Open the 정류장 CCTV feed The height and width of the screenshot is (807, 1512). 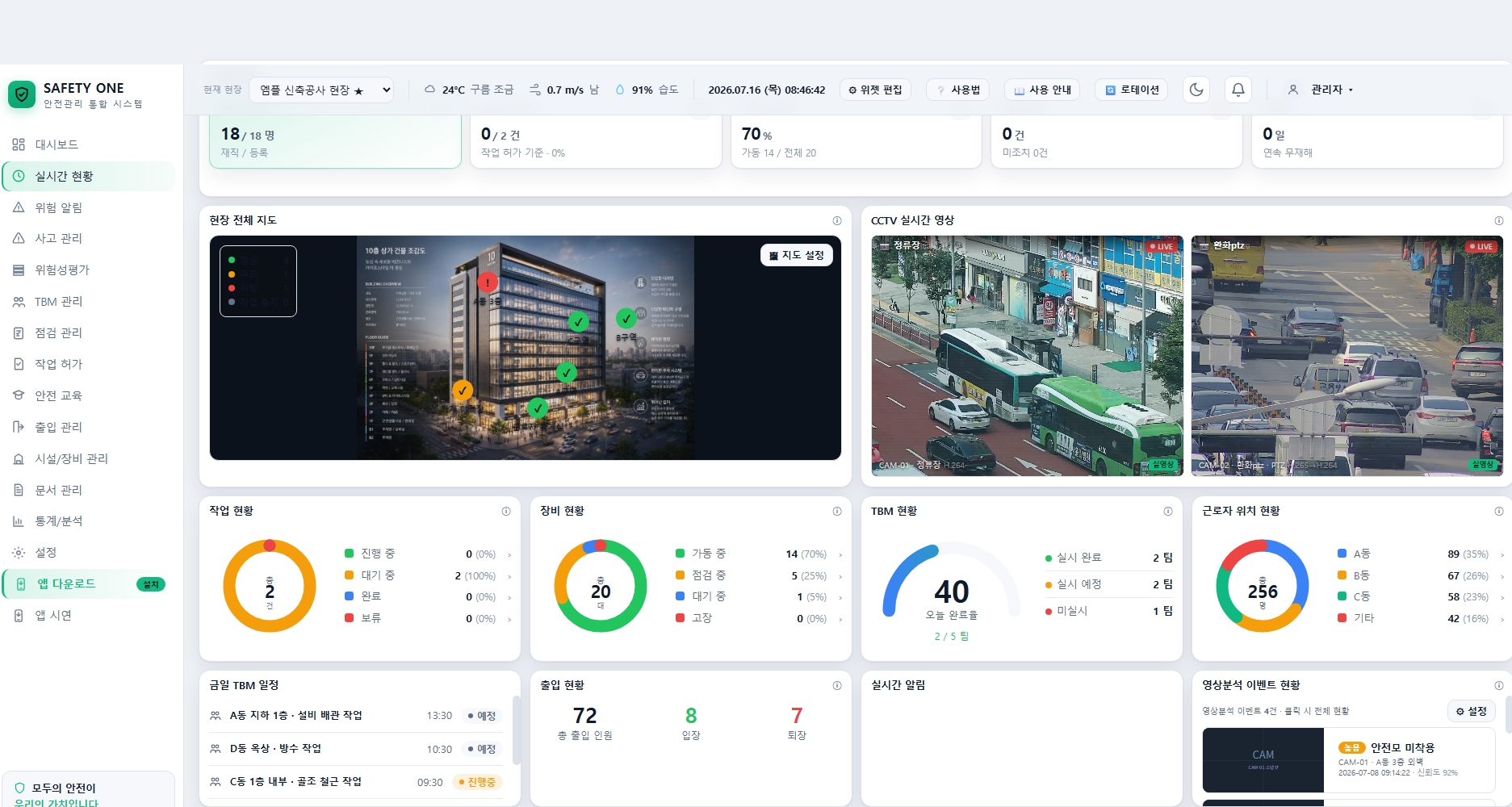coord(1028,356)
